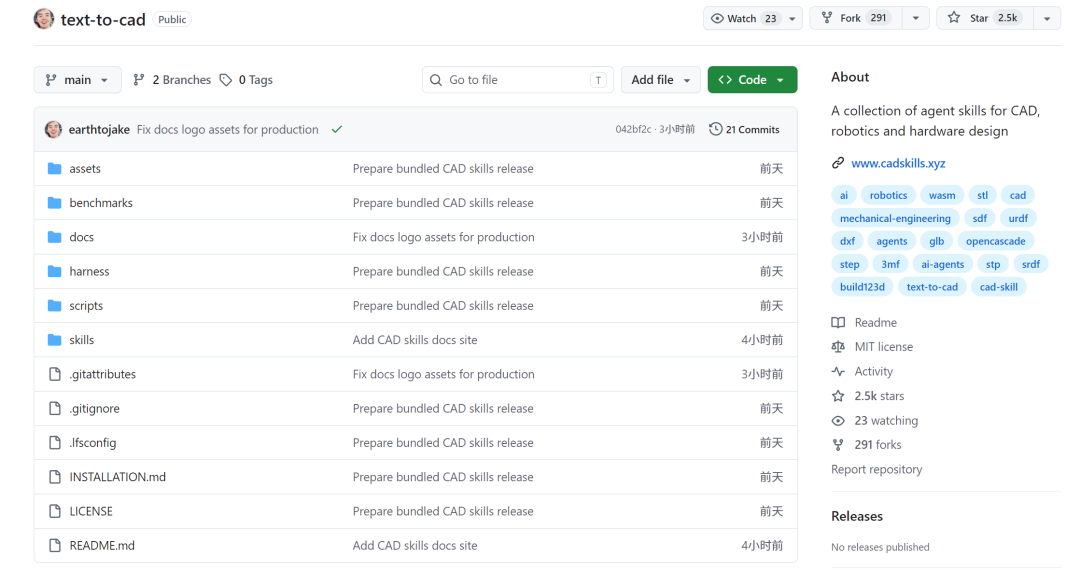
Task: Click the MIT license scale icon
Action: [838, 347]
